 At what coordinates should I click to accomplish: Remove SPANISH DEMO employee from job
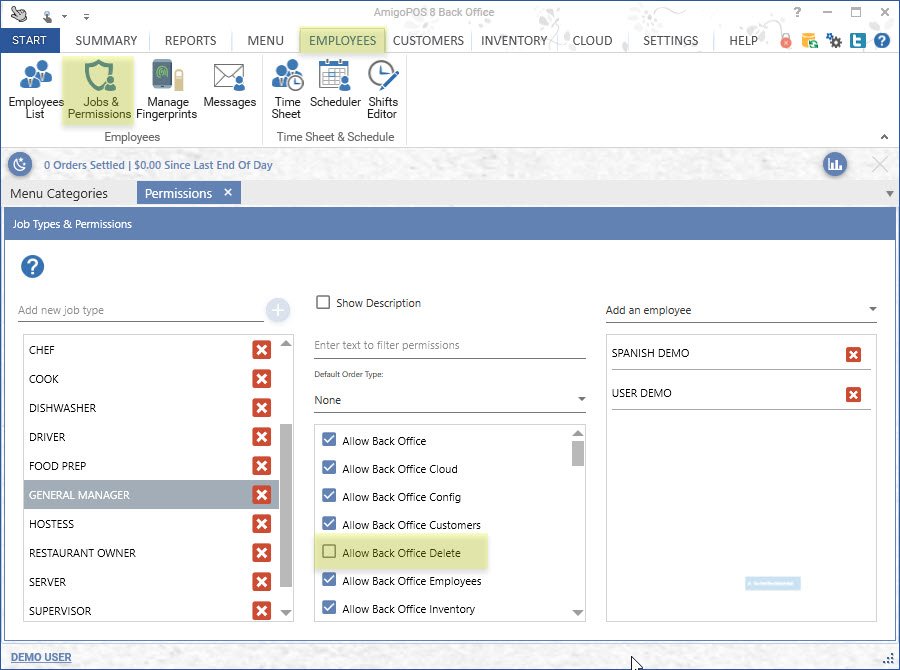(853, 354)
